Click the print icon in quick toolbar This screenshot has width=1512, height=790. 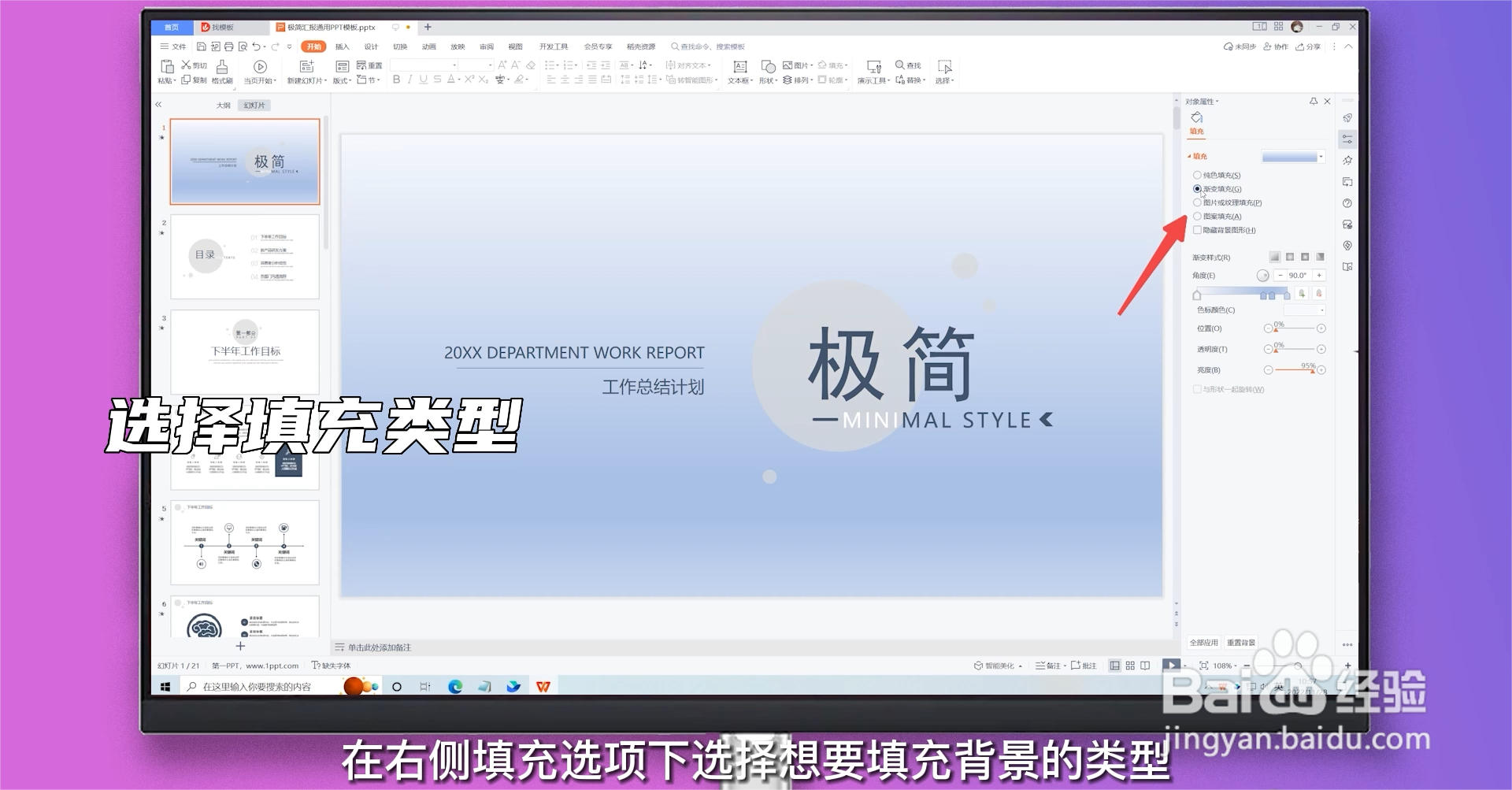click(x=228, y=47)
